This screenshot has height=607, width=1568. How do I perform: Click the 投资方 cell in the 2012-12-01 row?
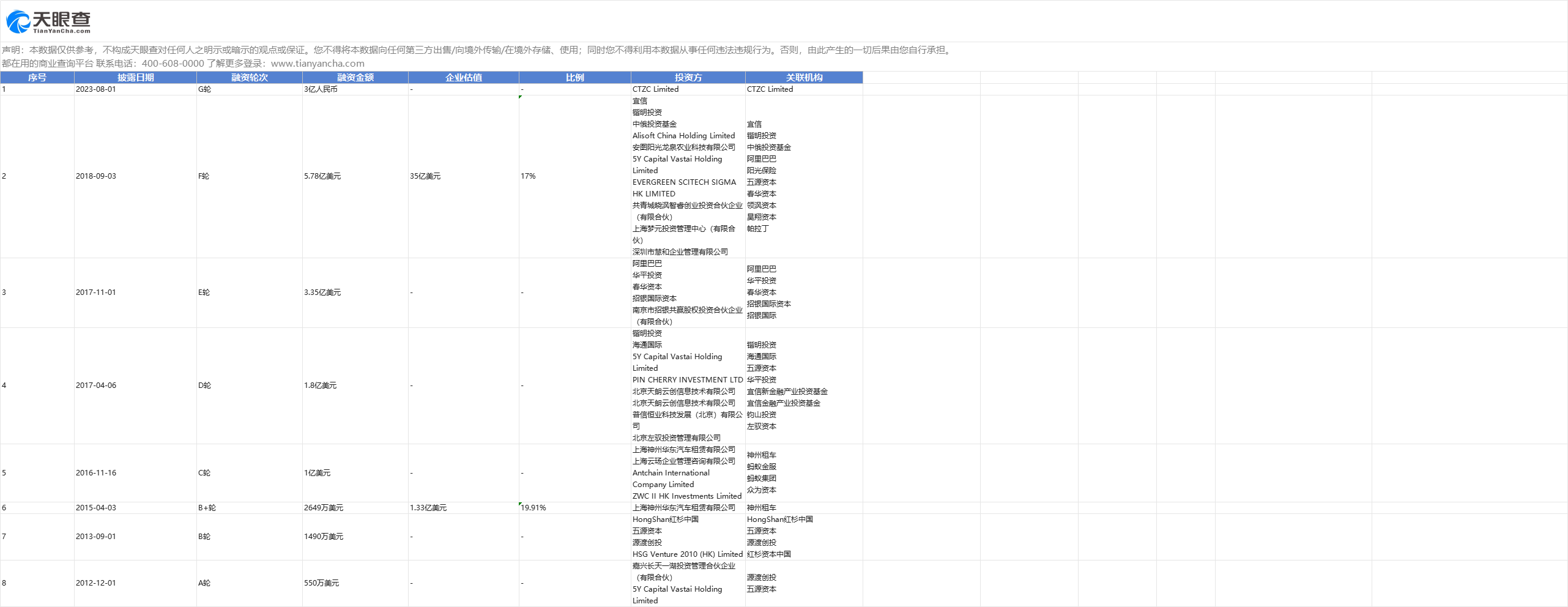[688, 583]
